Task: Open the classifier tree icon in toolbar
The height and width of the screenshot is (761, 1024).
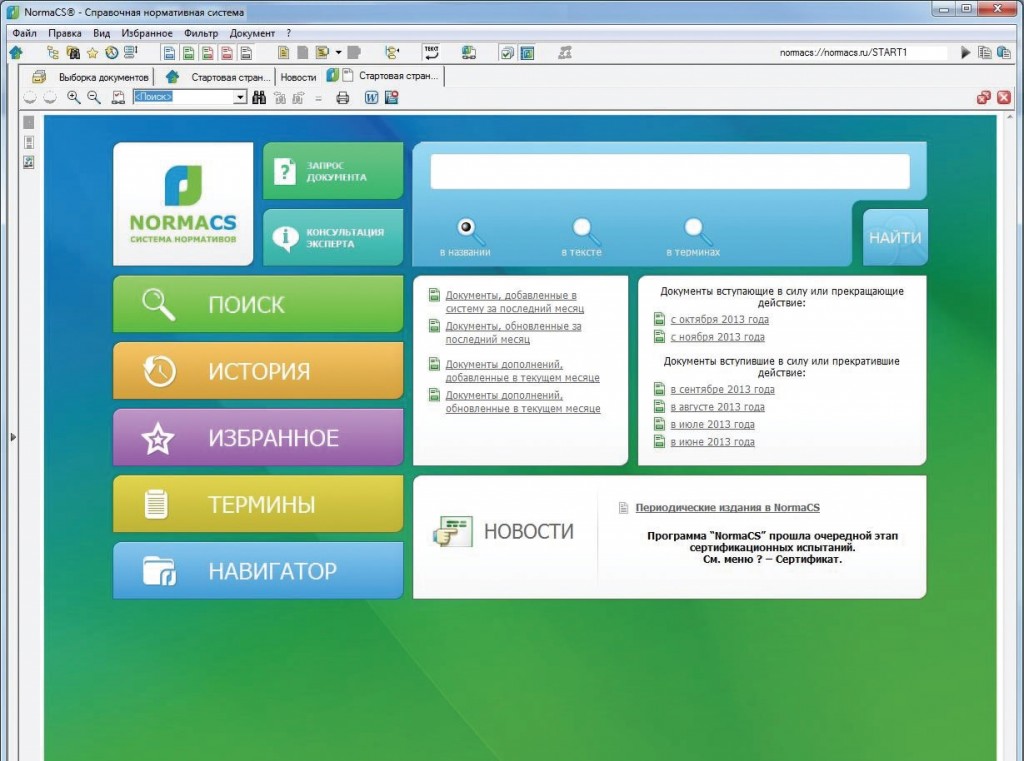Action: 53,53
